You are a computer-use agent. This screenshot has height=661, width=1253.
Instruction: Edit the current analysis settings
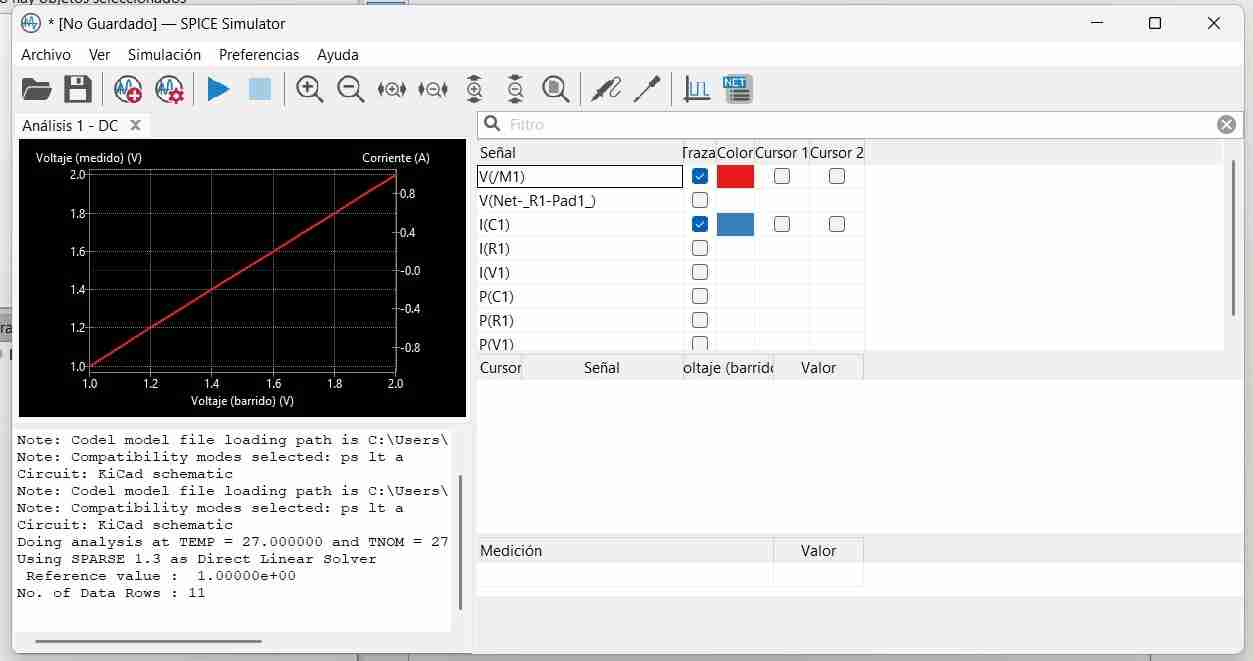click(x=170, y=89)
